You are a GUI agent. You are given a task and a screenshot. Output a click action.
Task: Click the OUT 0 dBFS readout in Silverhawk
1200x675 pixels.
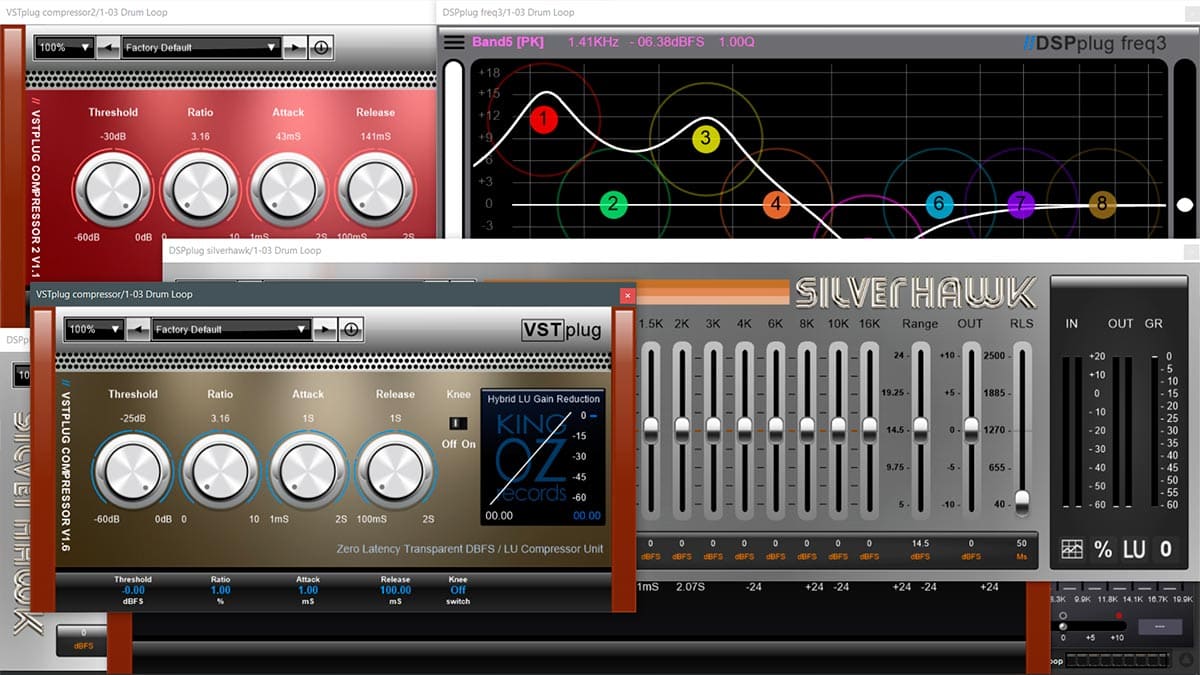(971, 549)
